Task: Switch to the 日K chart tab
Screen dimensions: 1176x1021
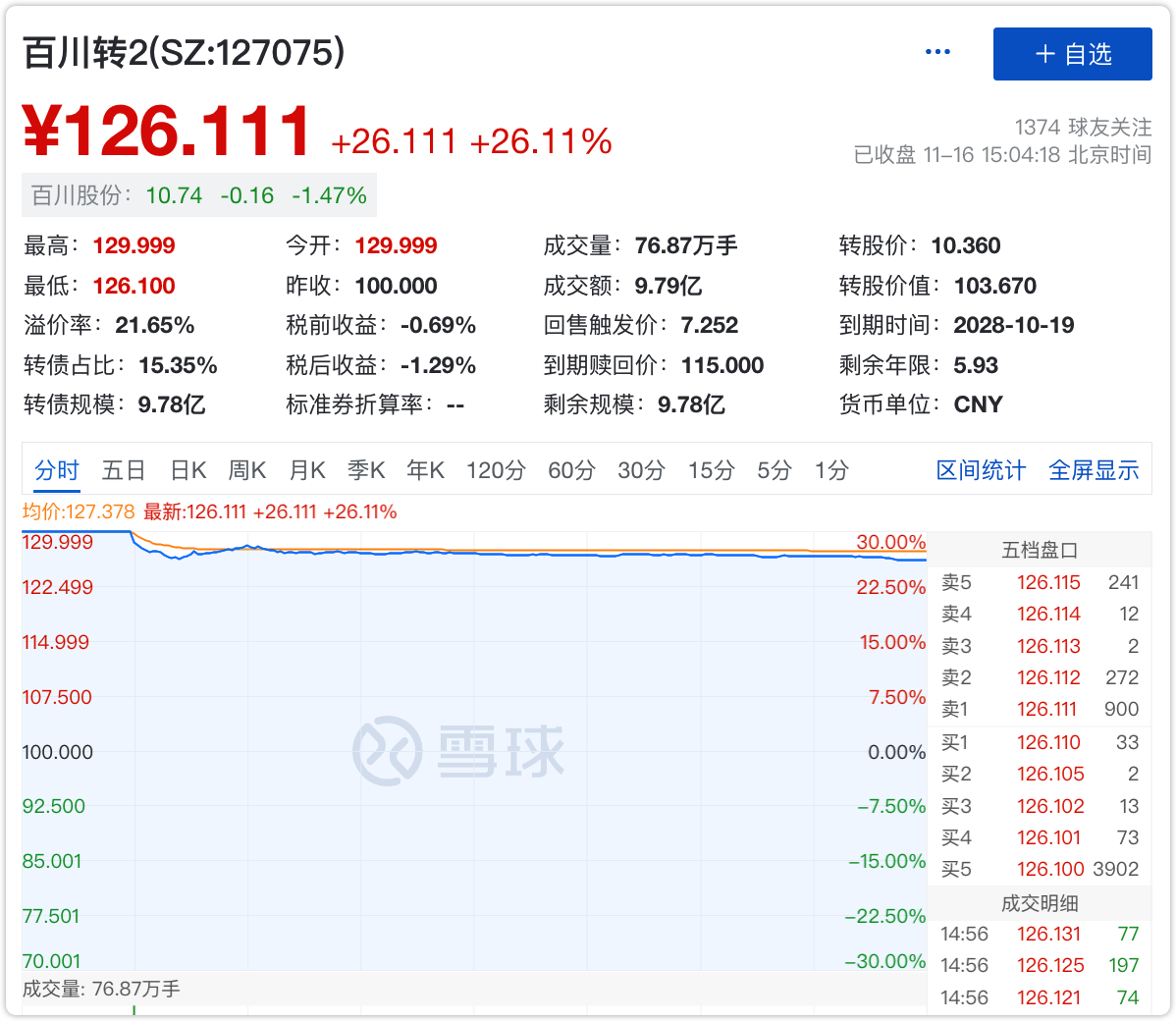Action: pos(187,470)
